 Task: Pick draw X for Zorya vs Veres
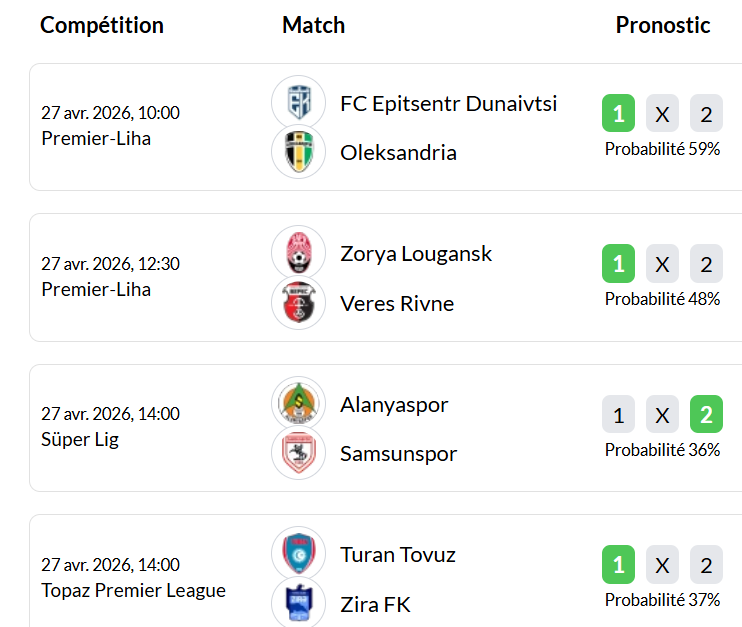(x=662, y=264)
